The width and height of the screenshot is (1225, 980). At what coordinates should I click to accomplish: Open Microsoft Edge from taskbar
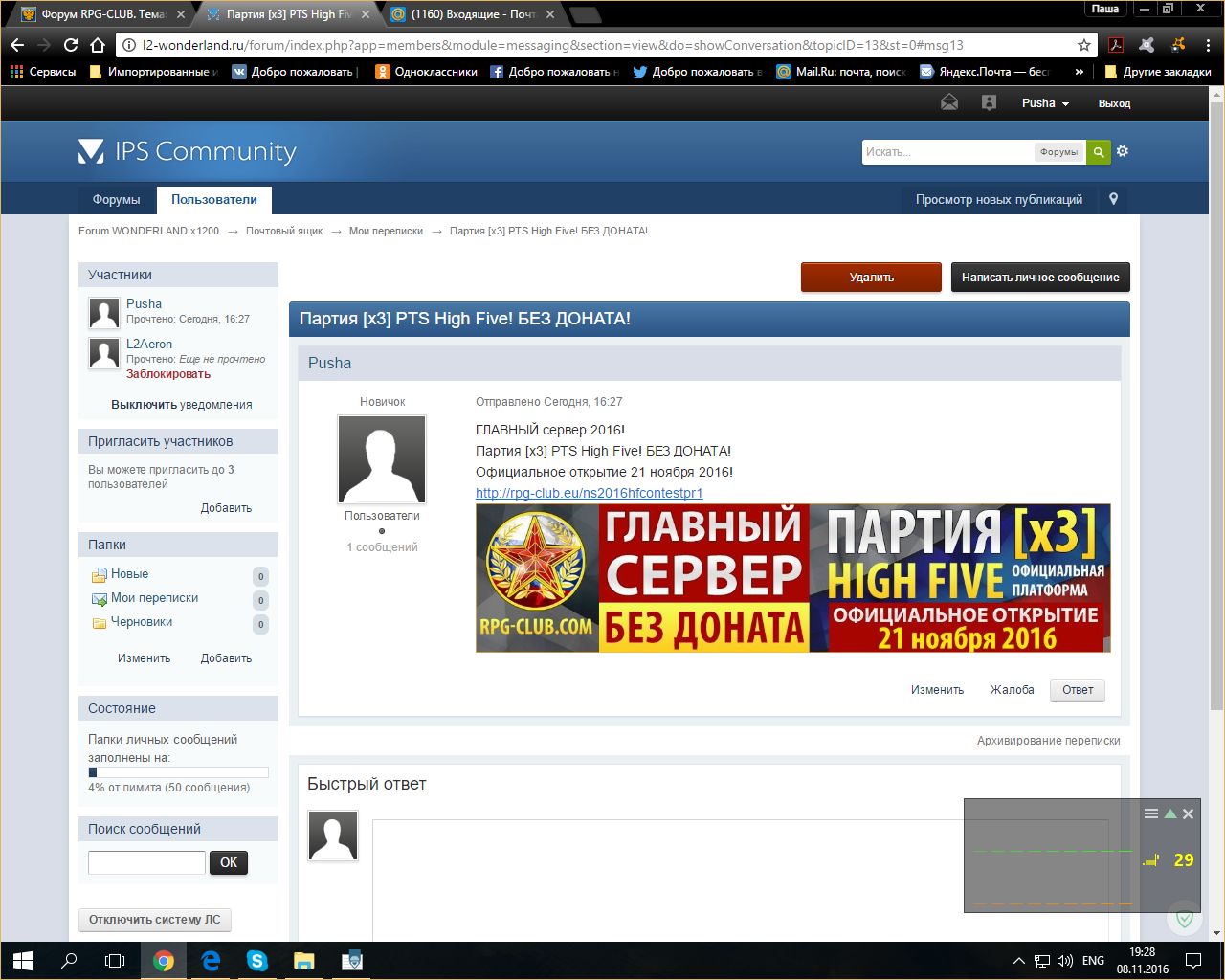coord(211,961)
